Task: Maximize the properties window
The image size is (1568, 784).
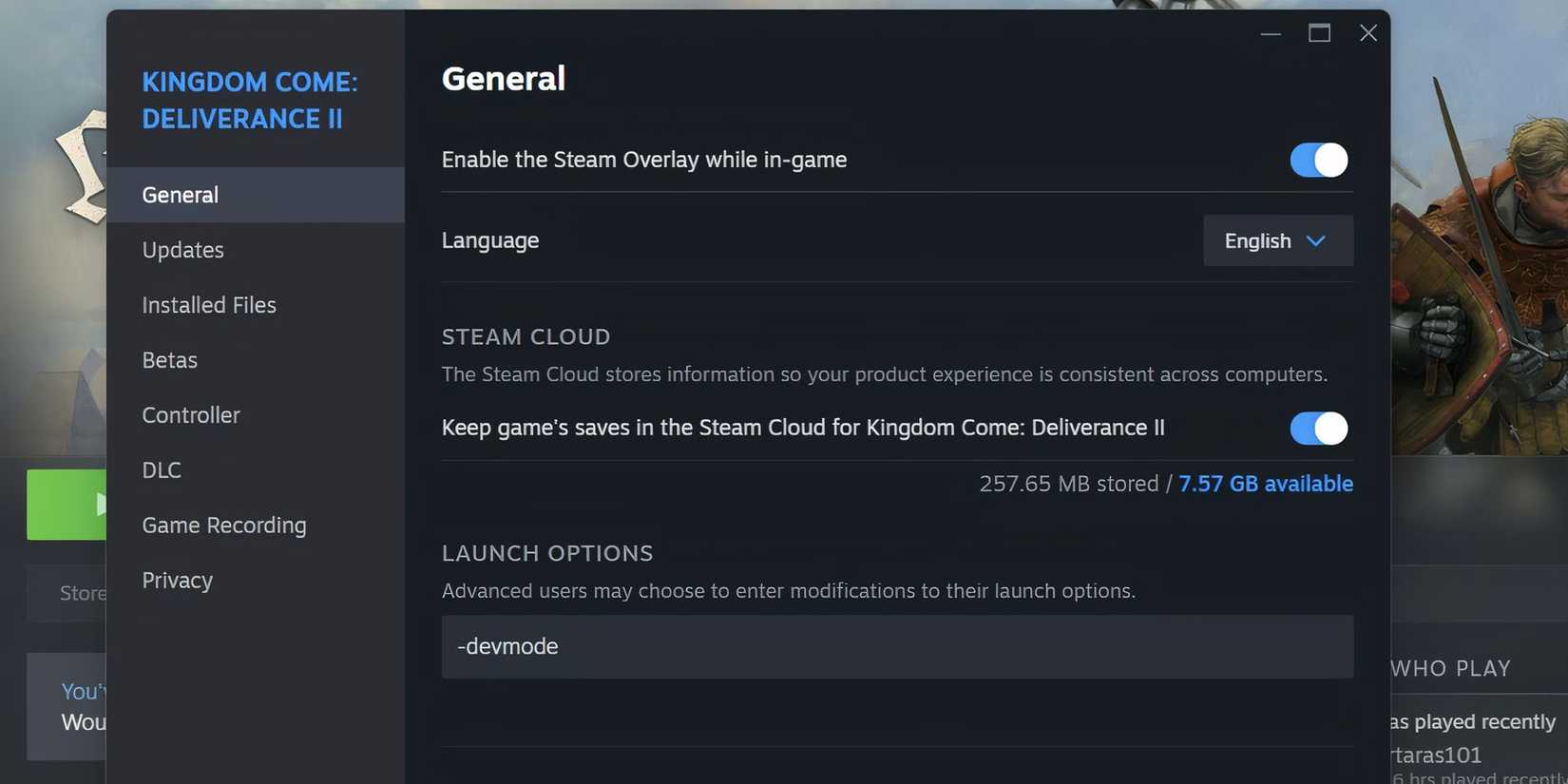Action: 1319,33
